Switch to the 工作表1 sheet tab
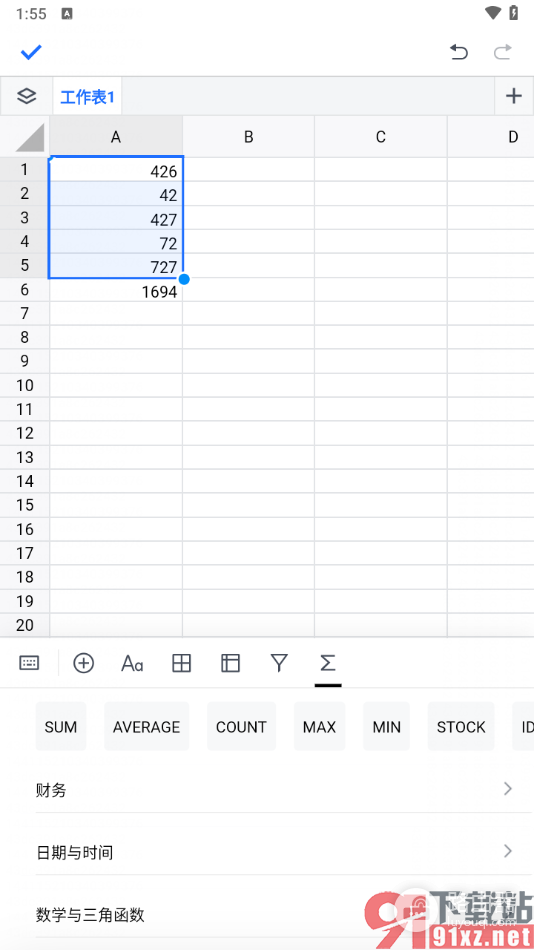 coord(87,96)
